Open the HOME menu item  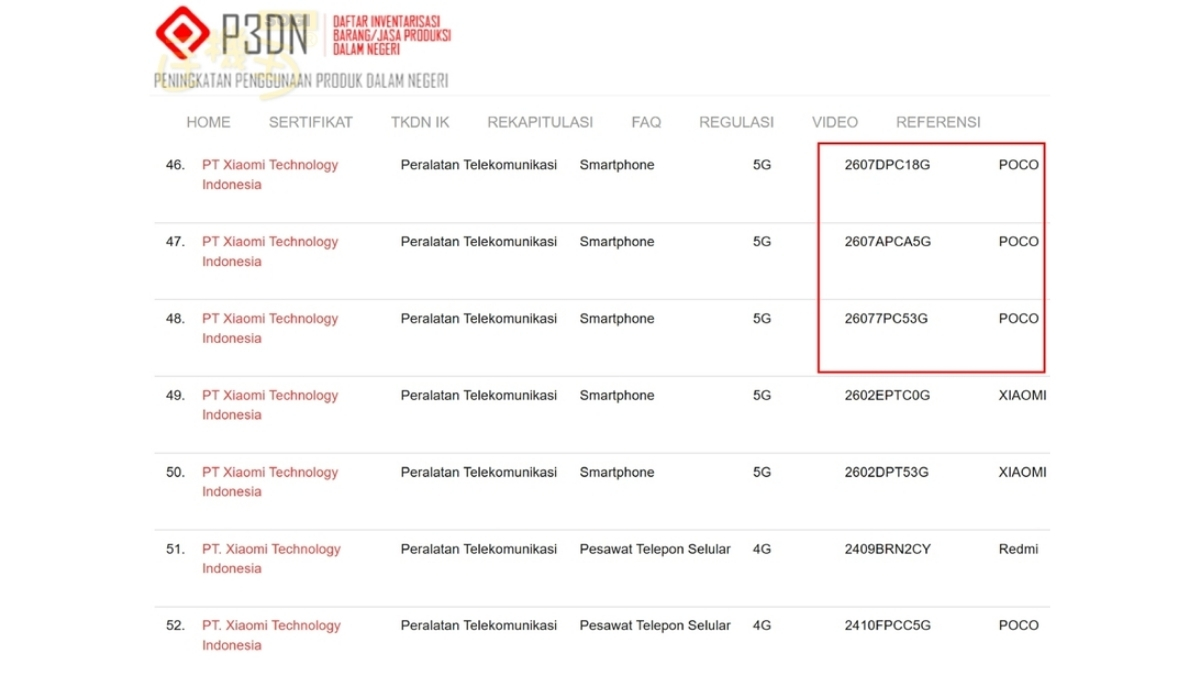tap(208, 122)
